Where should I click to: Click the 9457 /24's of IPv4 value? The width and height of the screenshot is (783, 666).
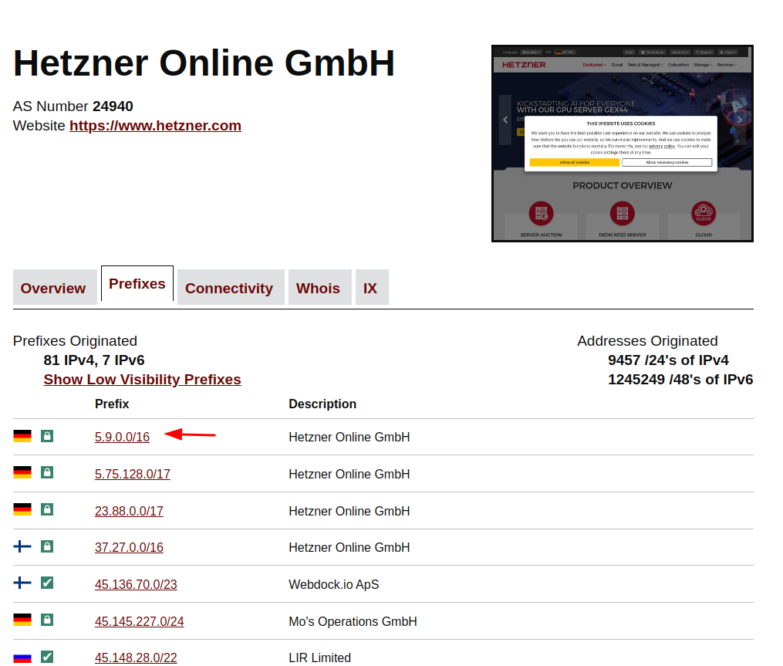(x=668, y=360)
